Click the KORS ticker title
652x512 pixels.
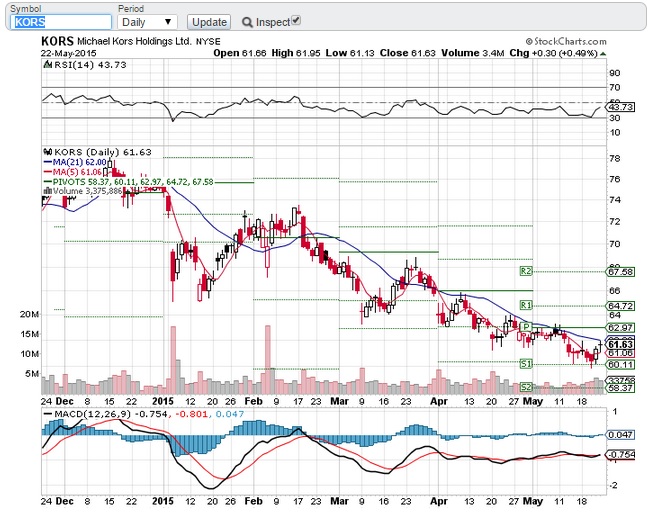coord(57,41)
